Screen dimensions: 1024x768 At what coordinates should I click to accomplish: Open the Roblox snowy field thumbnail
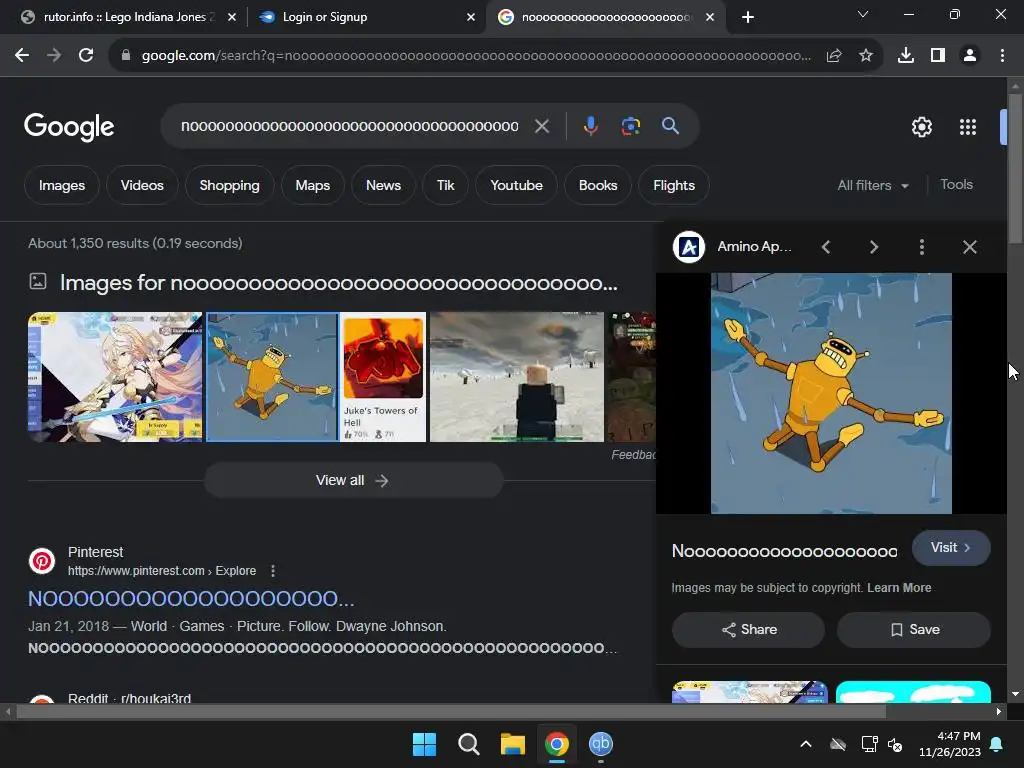click(517, 377)
